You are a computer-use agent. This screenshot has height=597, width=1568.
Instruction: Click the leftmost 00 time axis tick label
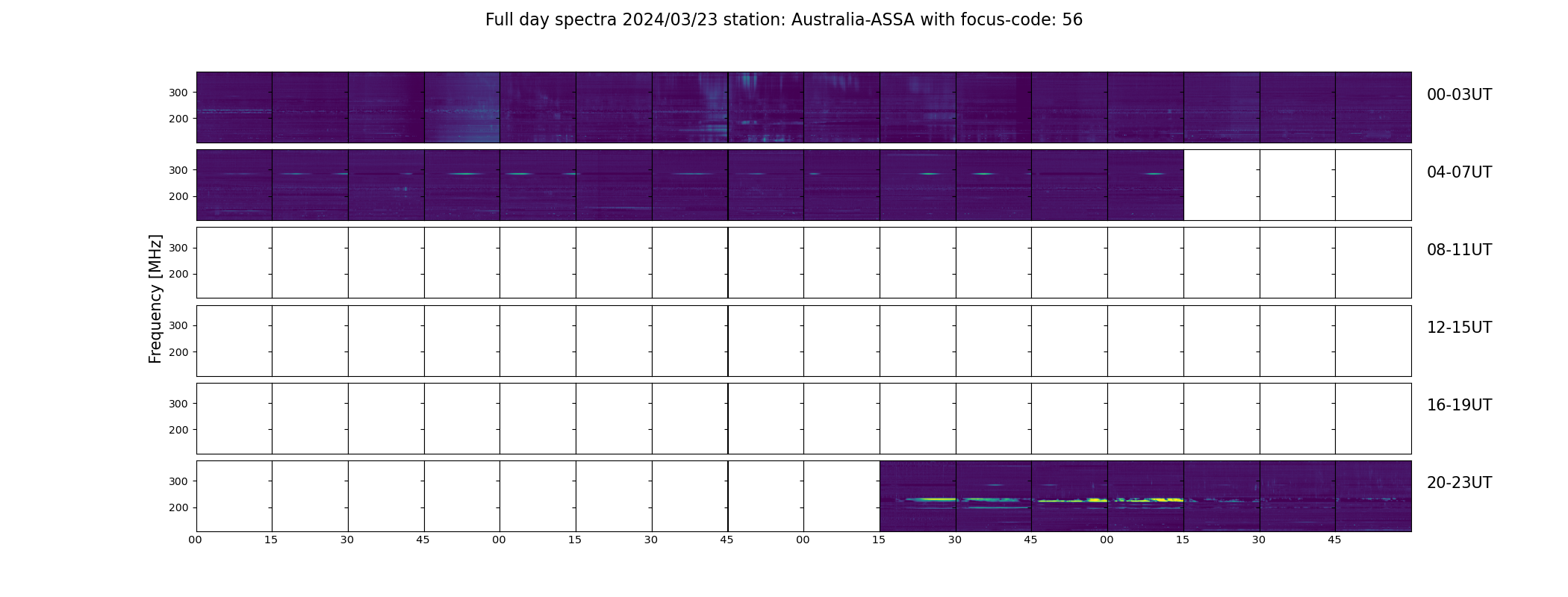pos(196,540)
